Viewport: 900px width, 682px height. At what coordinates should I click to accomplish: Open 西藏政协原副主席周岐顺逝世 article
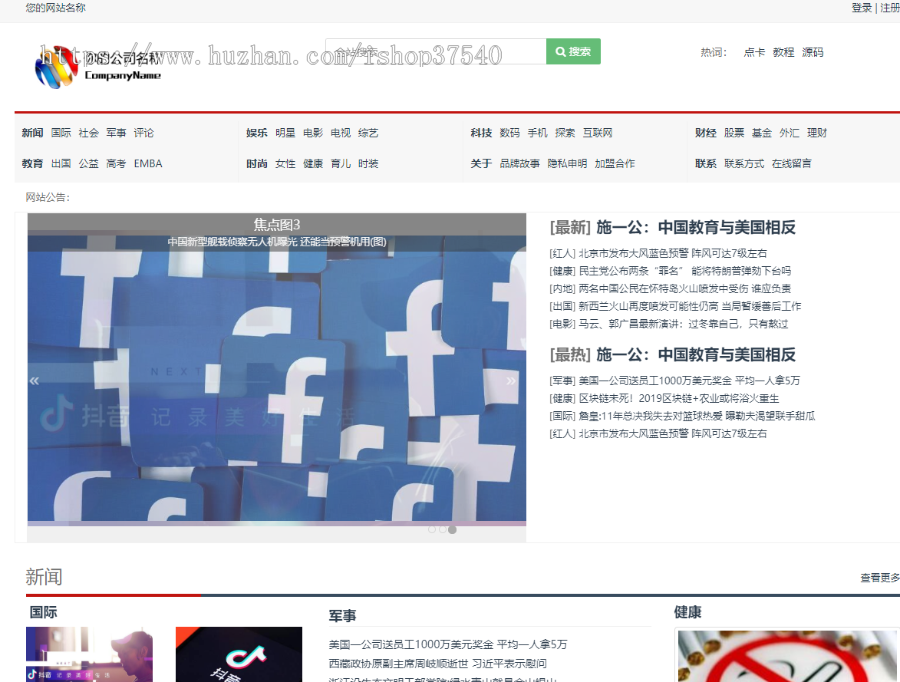click(437, 664)
